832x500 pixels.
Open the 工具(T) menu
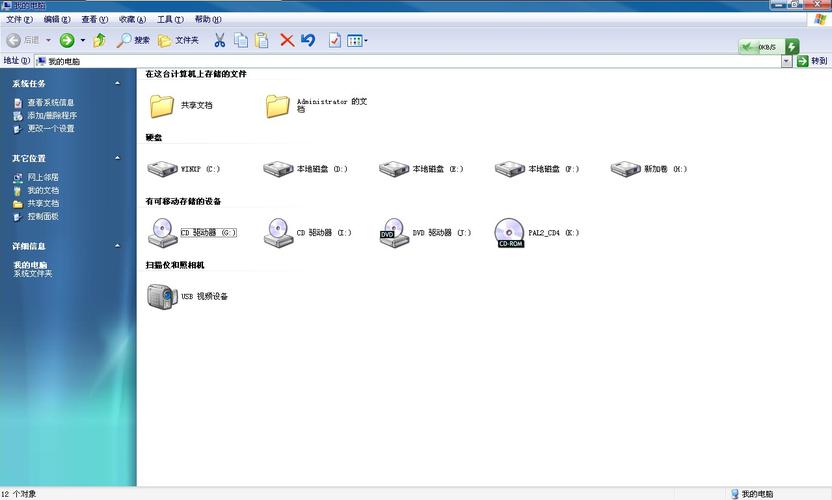(171, 19)
